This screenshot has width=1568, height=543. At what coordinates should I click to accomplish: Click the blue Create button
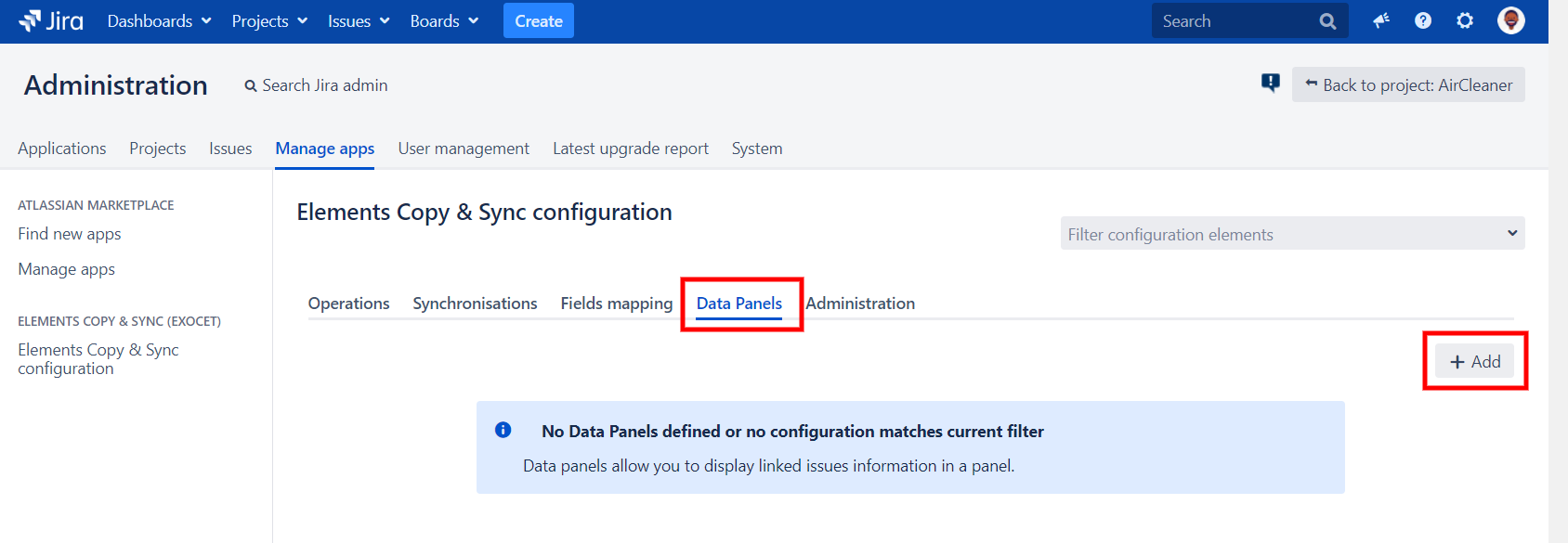coord(539,21)
